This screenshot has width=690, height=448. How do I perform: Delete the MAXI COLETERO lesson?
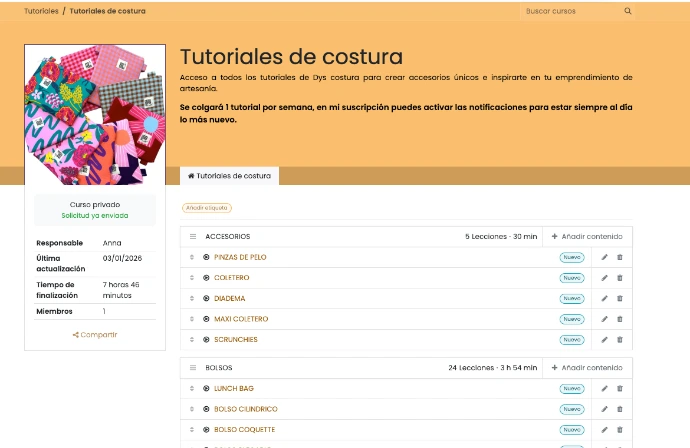(x=619, y=319)
